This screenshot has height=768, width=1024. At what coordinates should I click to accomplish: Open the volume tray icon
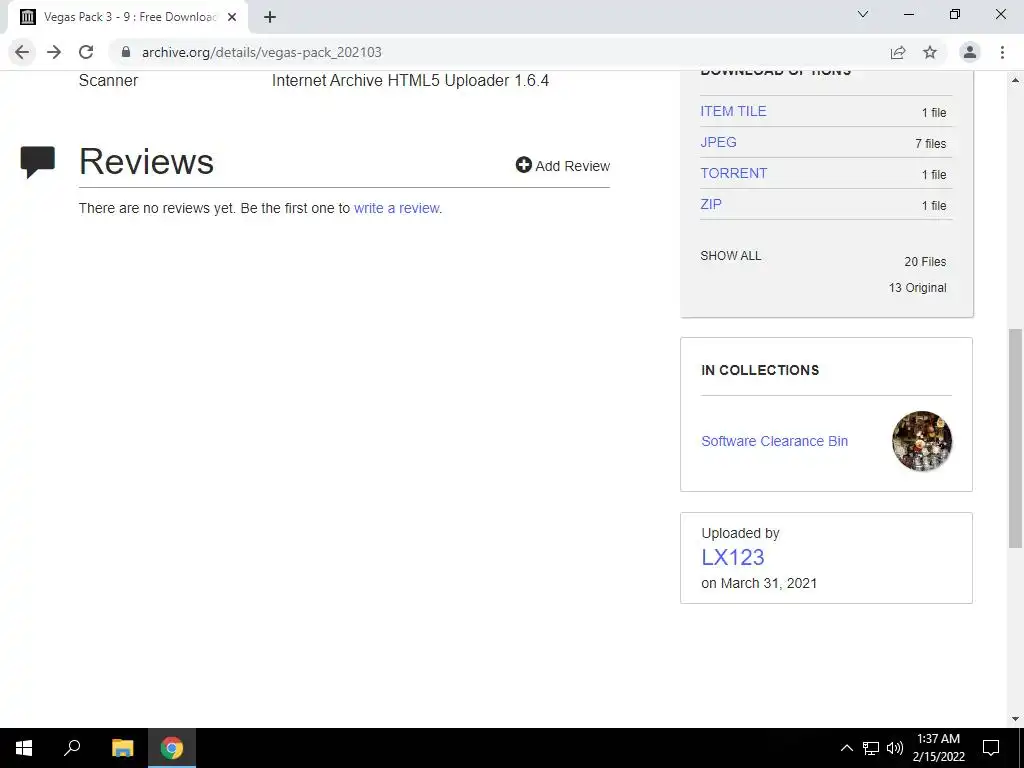[895, 748]
